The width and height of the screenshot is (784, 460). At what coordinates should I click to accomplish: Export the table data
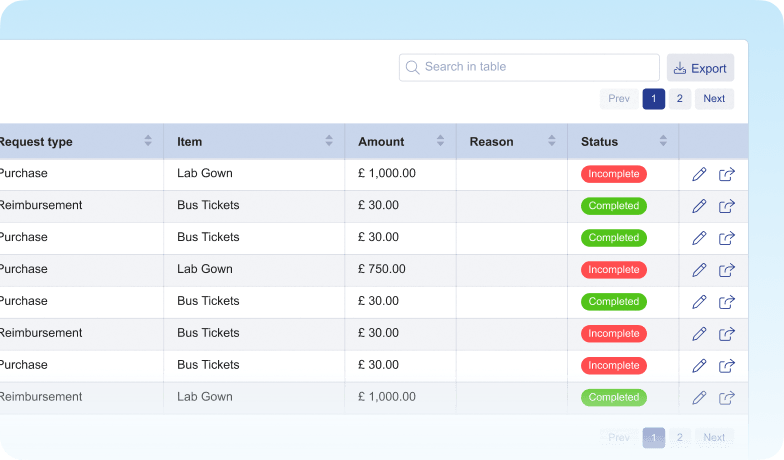coord(700,68)
